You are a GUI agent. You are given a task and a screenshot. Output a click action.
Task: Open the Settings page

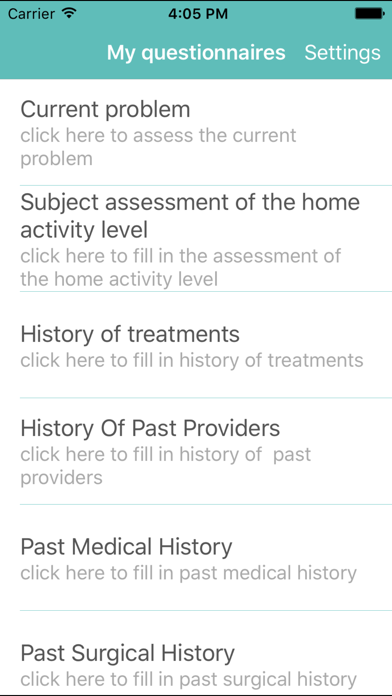(x=342, y=52)
